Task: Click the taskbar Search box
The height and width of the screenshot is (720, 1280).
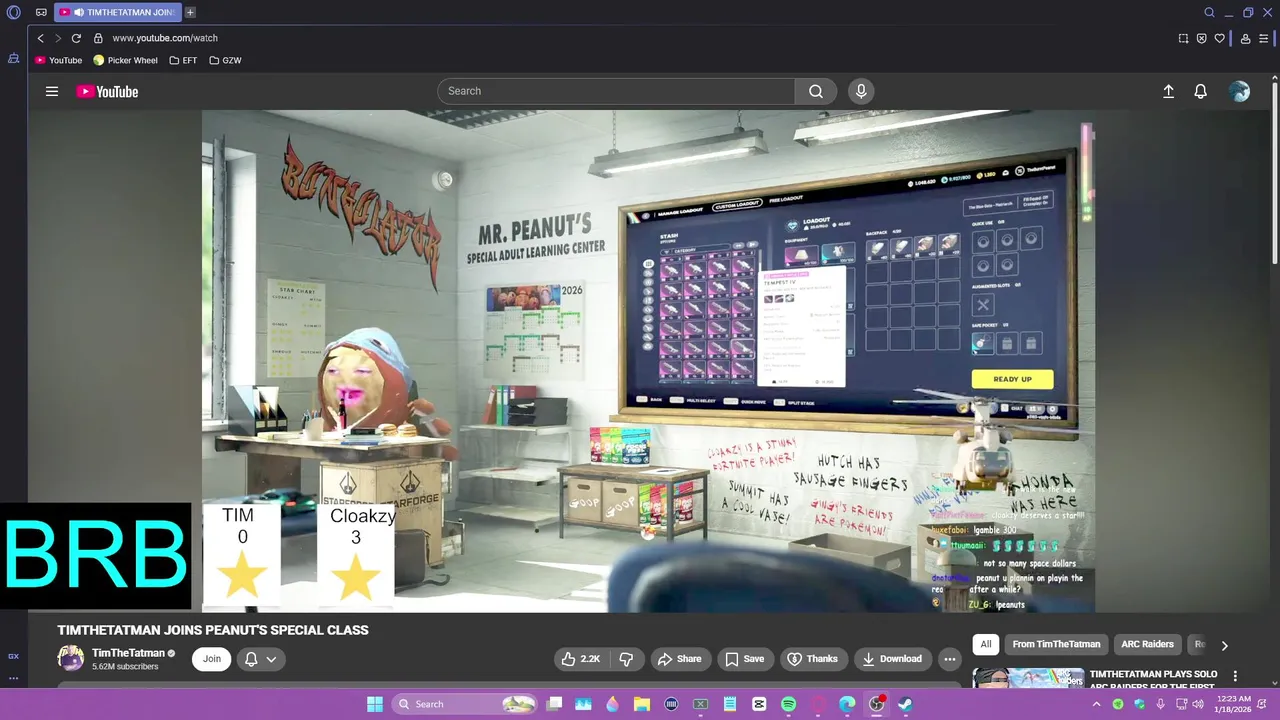Action: 466,704
